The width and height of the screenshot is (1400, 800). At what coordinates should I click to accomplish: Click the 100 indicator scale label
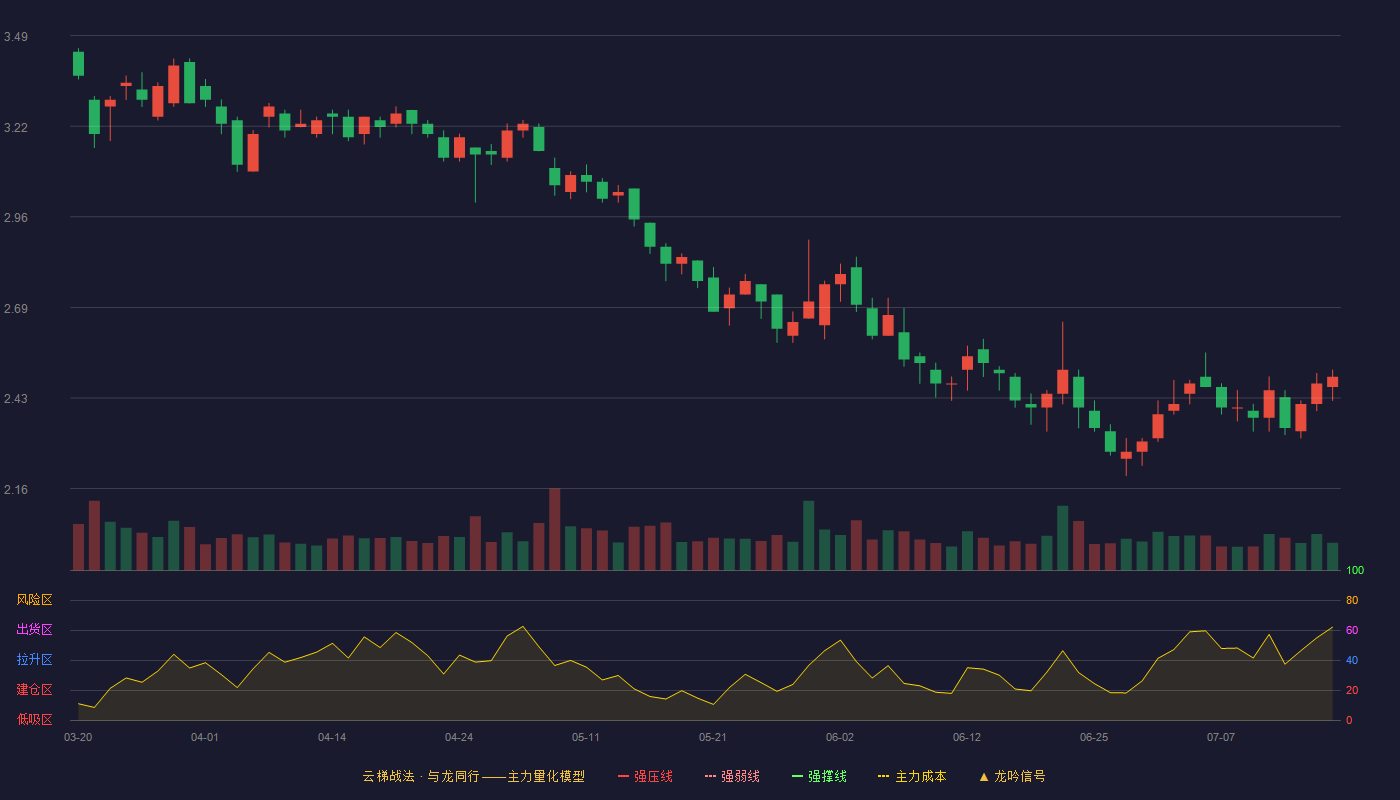pos(1355,570)
